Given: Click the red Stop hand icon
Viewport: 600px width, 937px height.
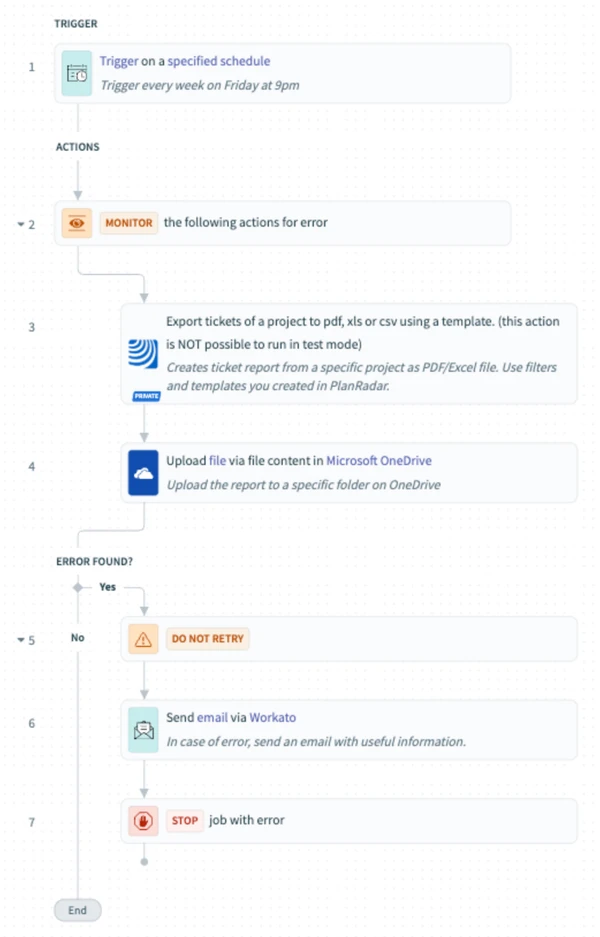Looking at the screenshot, I should click(143, 821).
